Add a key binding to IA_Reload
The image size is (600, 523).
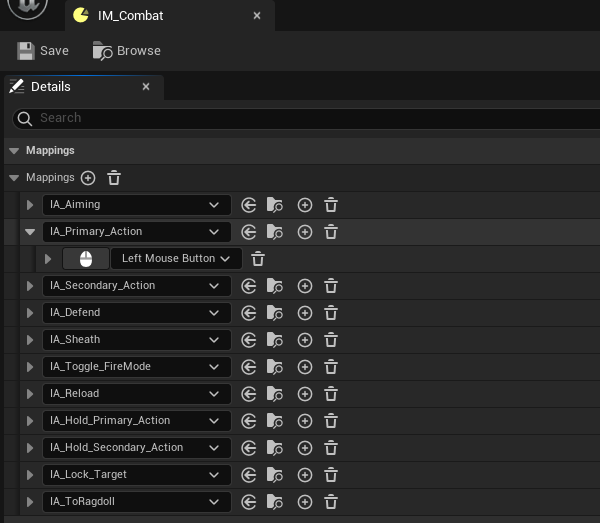point(305,394)
